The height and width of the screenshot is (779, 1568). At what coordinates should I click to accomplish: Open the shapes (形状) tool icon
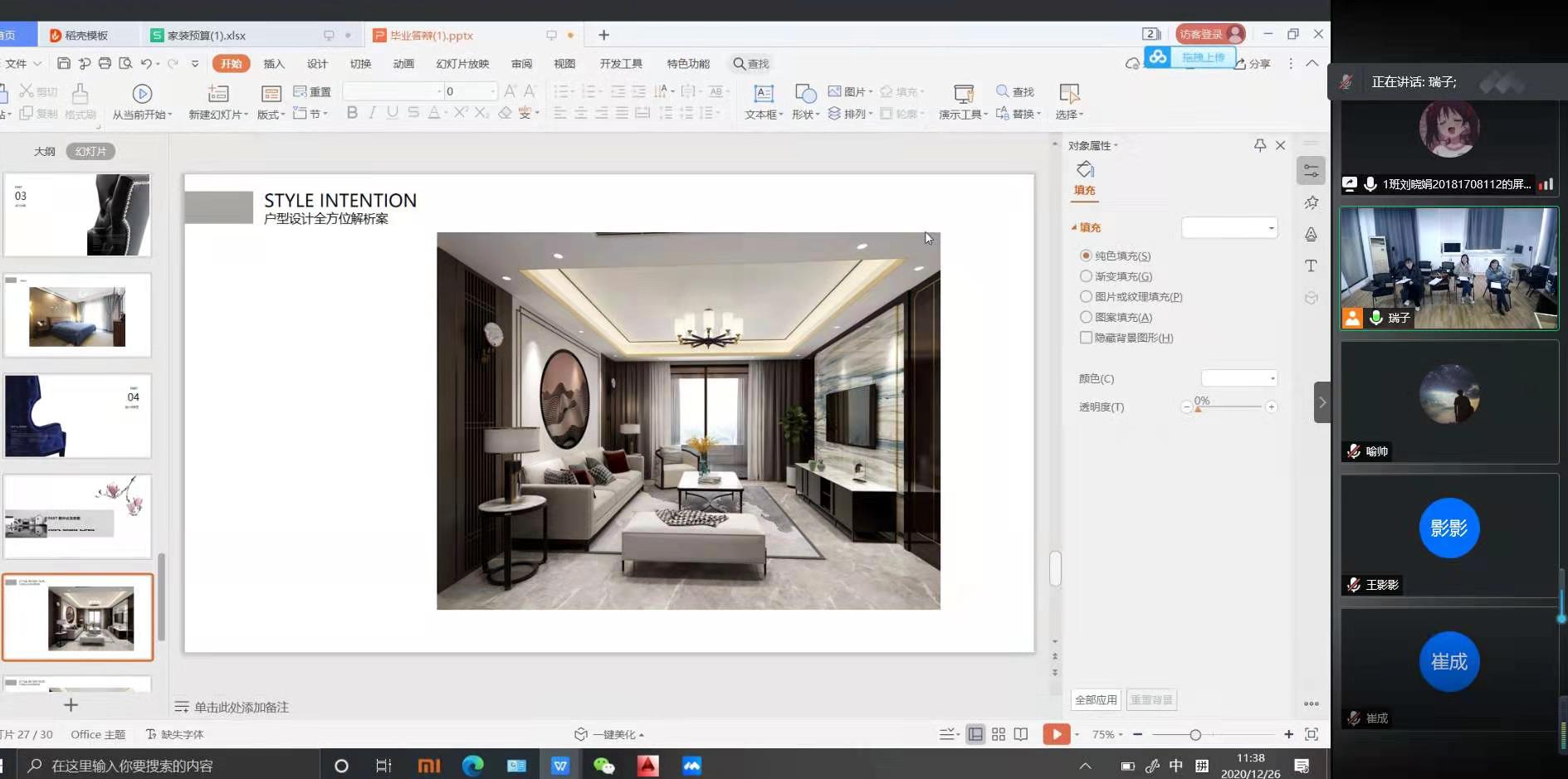[x=804, y=94]
